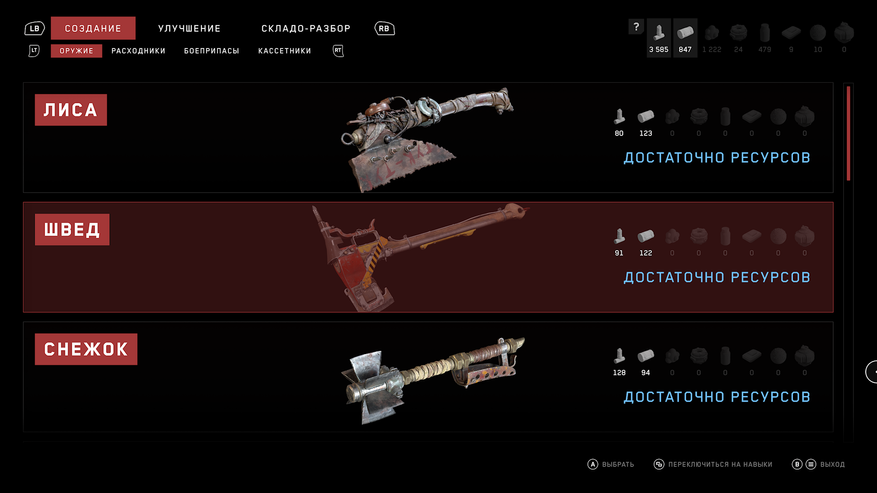Select the Лиса weapon card

[428, 138]
